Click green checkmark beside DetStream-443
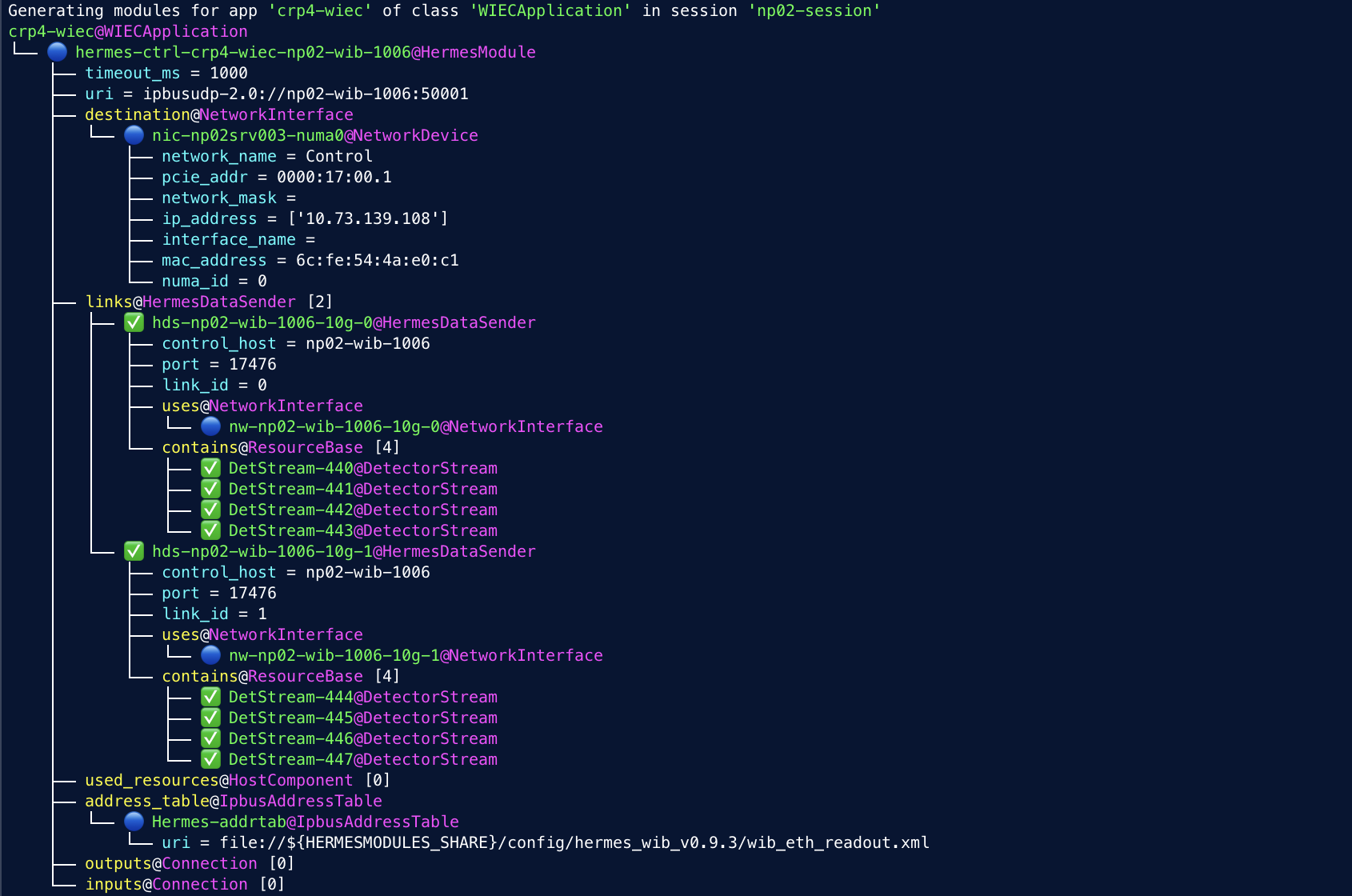This screenshot has height=896, width=1352. (210, 530)
